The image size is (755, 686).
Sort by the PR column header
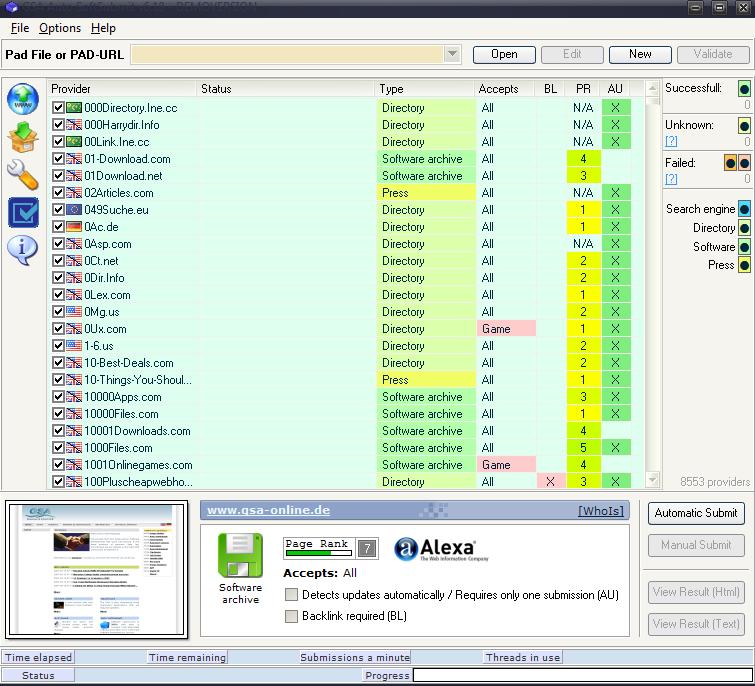point(583,89)
